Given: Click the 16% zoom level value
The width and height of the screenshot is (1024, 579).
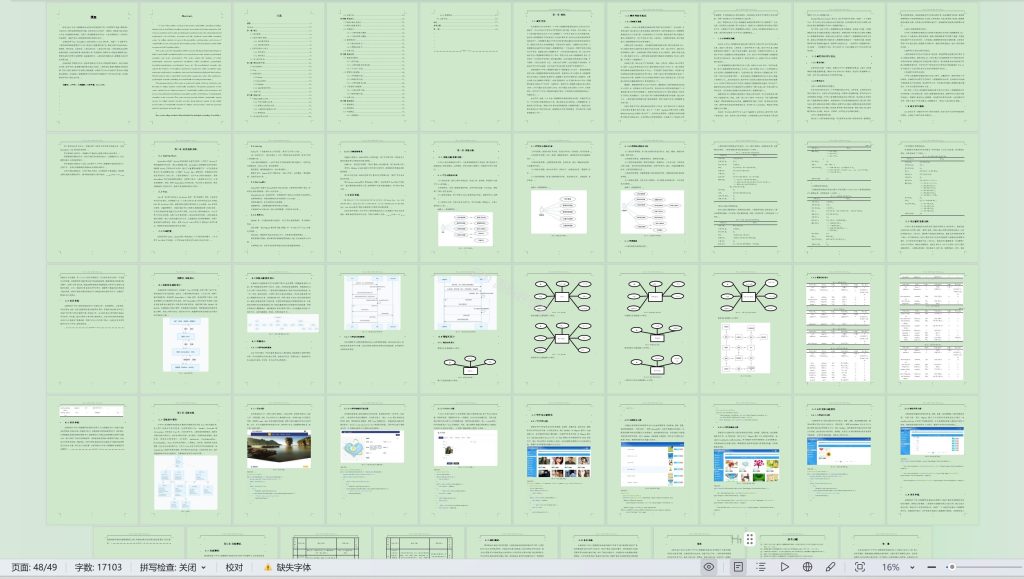Looking at the screenshot, I should click(891, 567).
